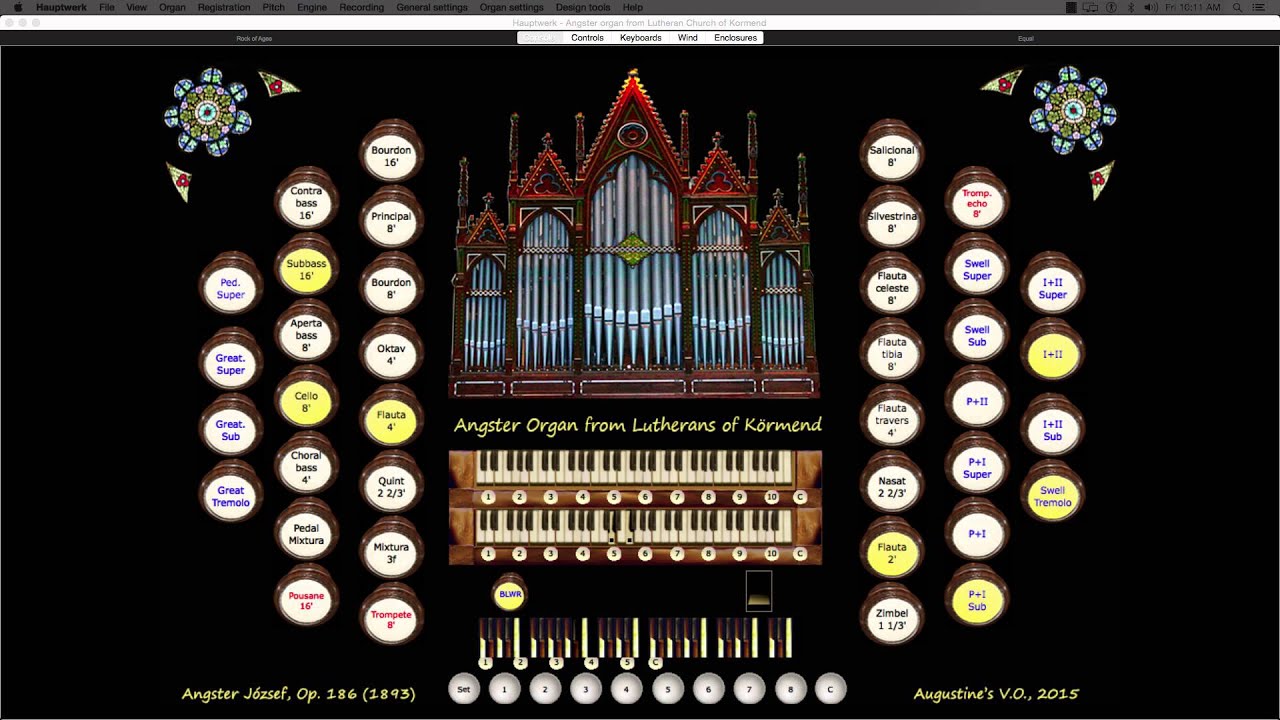Pull the Bourdon 16' stop knob

click(x=391, y=155)
